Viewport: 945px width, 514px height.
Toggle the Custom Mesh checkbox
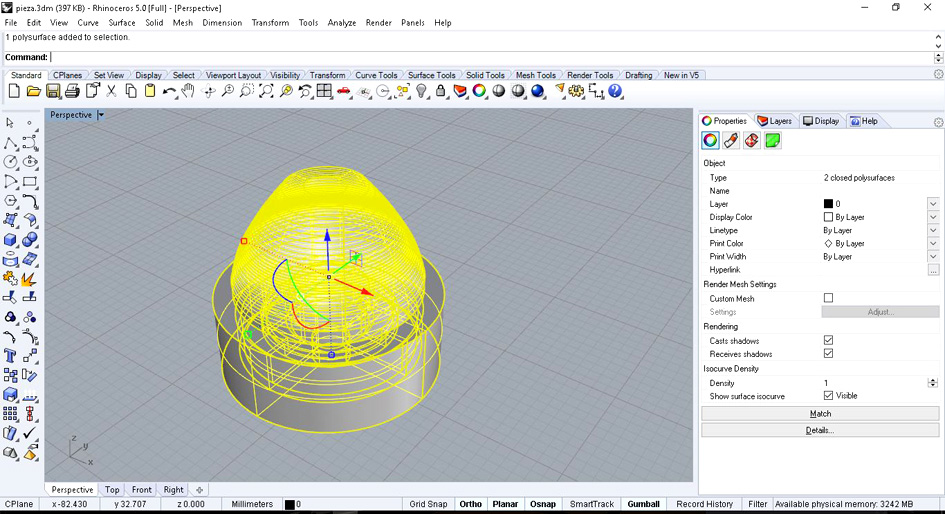click(828, 298)
